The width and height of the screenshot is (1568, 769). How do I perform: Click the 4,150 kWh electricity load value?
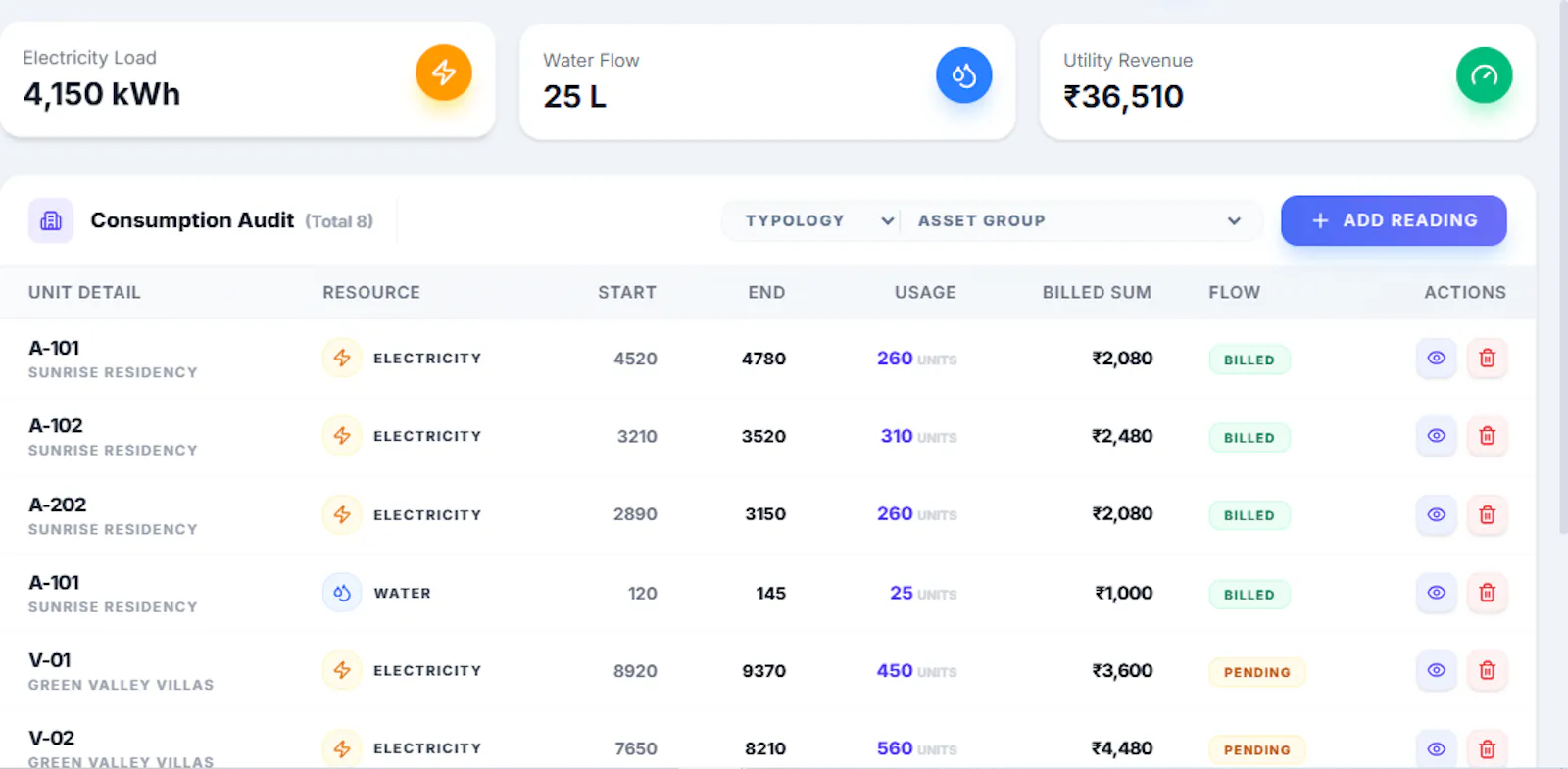click(x=102, y=94)
